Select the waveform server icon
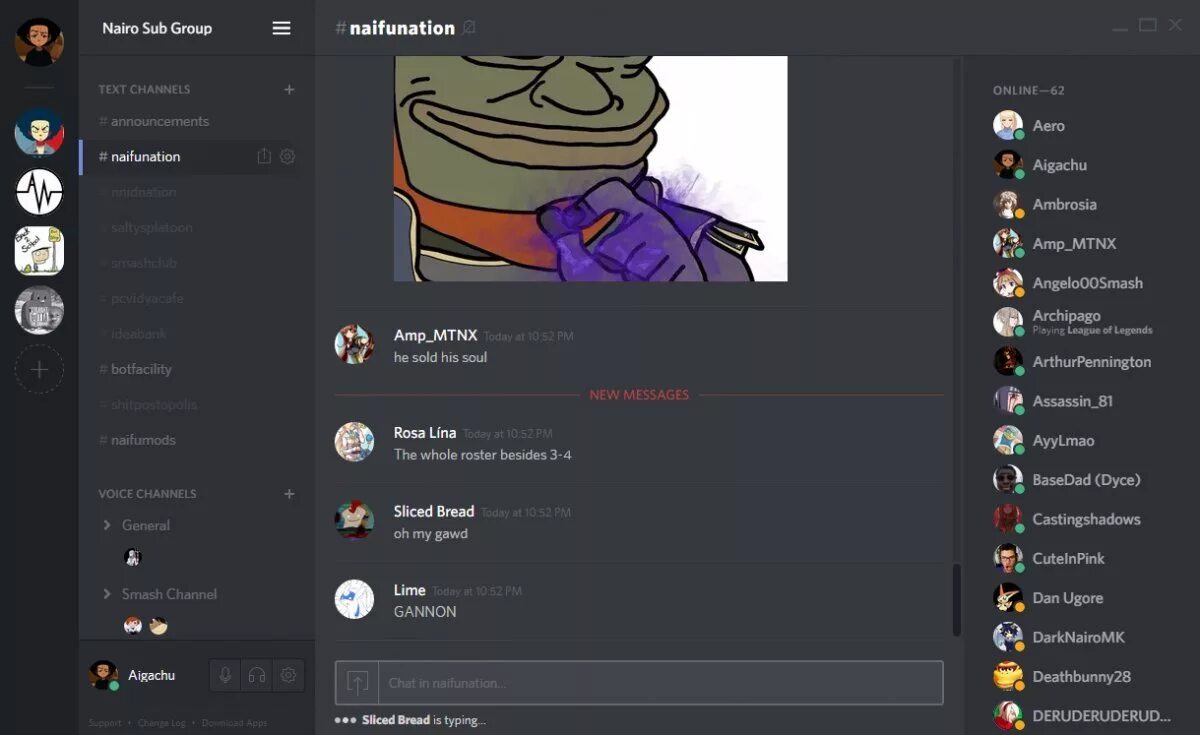Viewport: 1200px width, 735px height. (x=39, y=192)
